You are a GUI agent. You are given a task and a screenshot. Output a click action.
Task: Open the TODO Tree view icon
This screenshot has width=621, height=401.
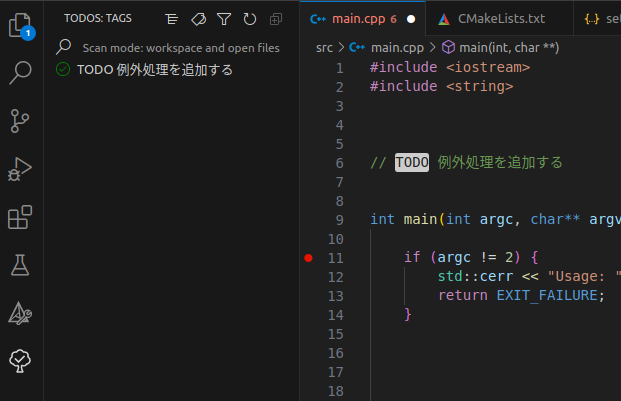coord(20,361)
